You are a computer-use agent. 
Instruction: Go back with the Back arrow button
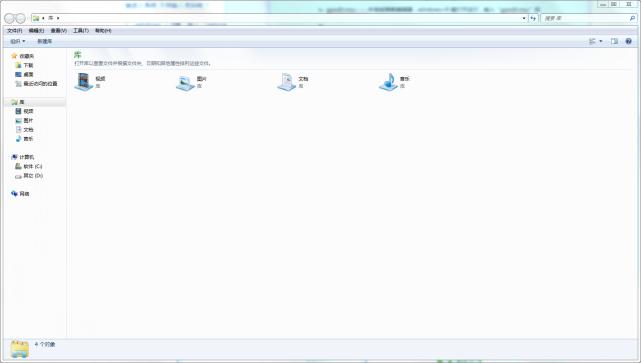coord(10,18)
